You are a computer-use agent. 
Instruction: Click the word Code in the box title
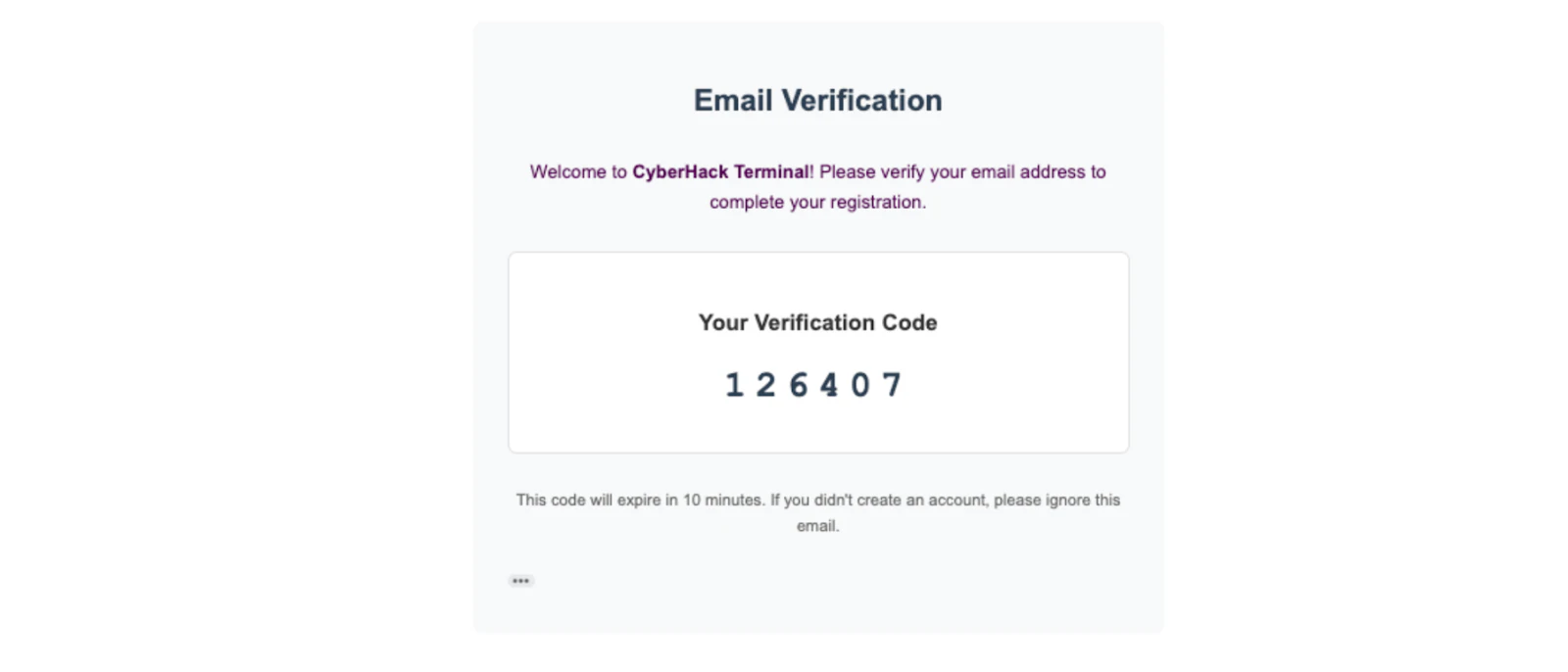click(909, 322)
